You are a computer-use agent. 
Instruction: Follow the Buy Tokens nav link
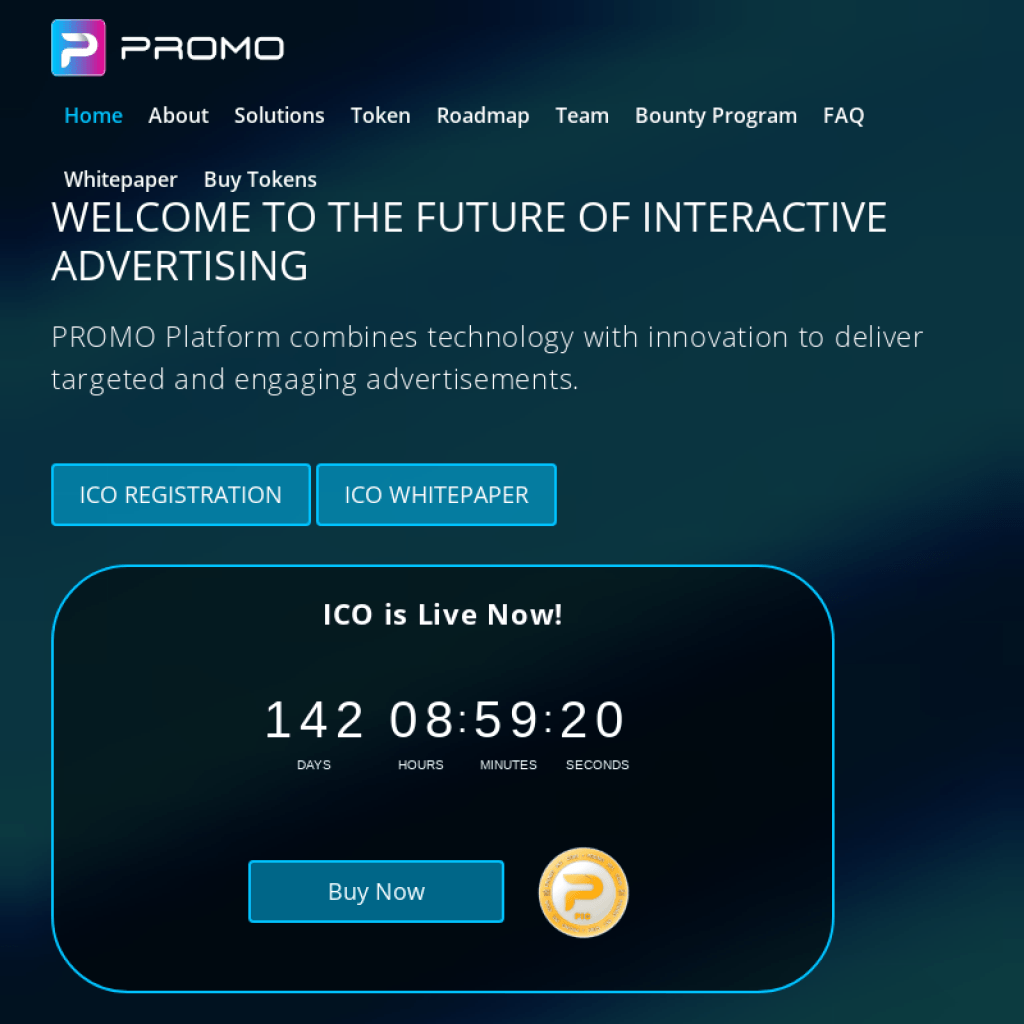(x=260, y=180)
